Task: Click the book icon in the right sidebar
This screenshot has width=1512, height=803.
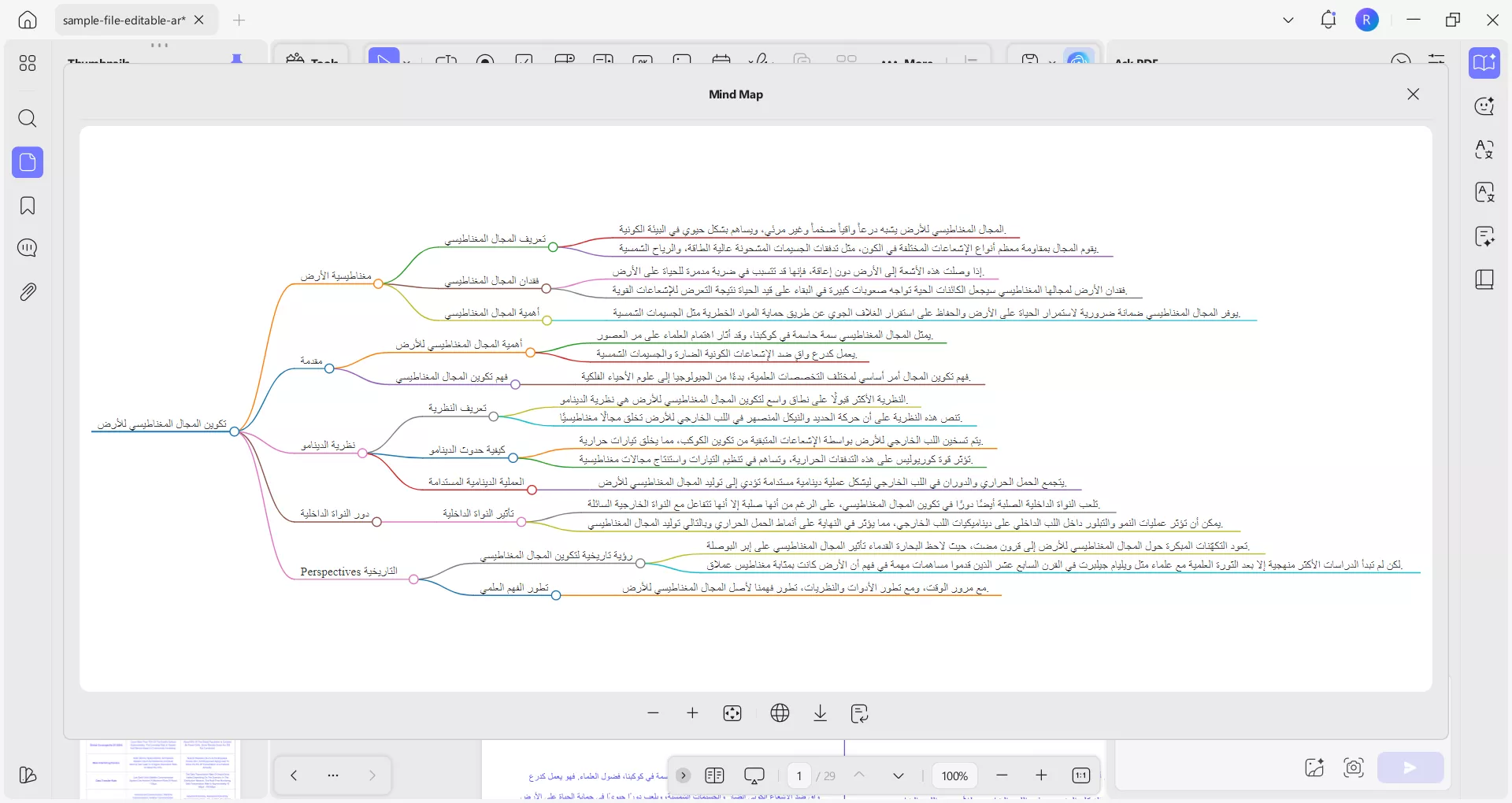Action: coord(1484,280)
